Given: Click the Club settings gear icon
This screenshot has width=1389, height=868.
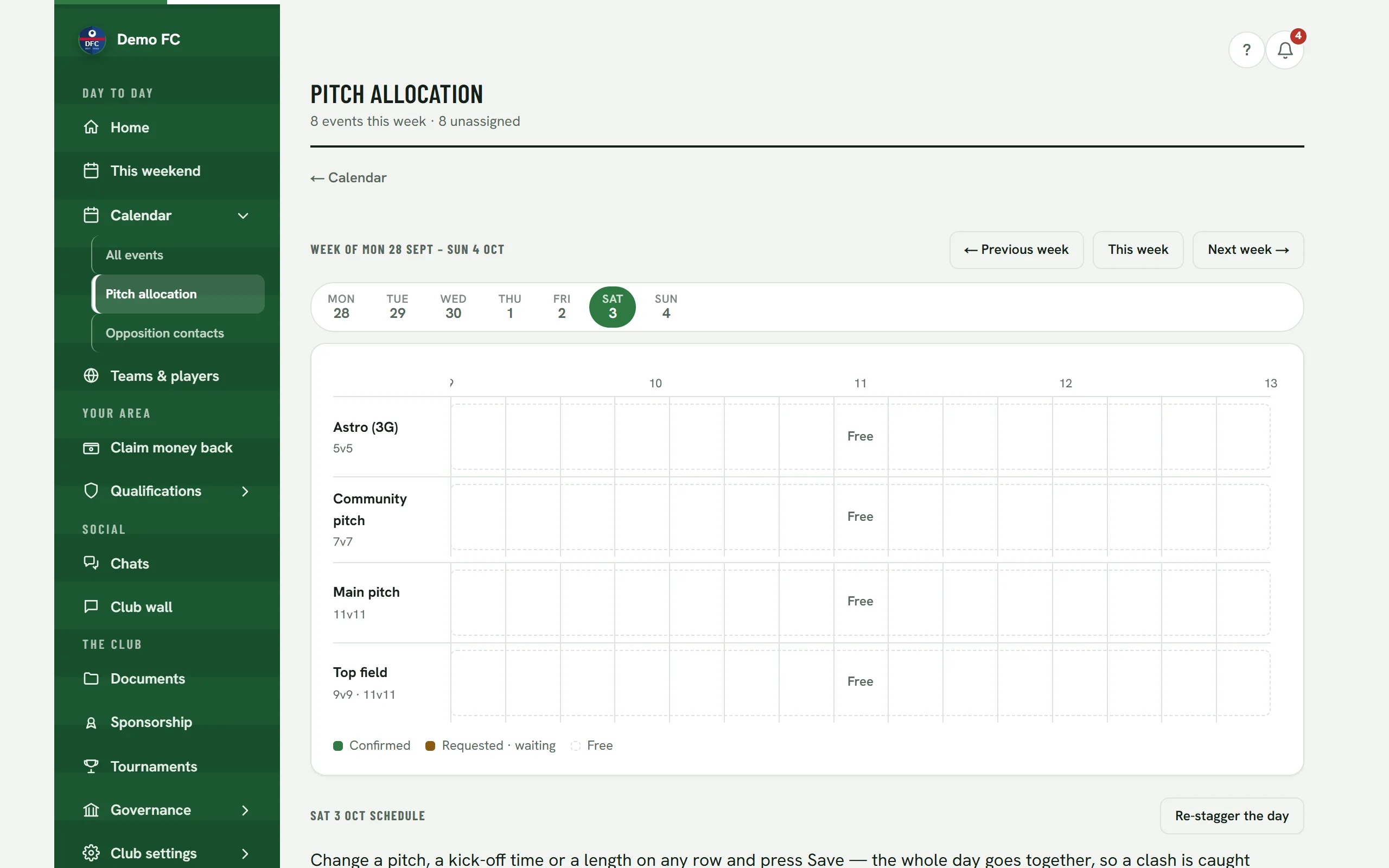Looking at the screenshot, I should click(x=91, y=853).
